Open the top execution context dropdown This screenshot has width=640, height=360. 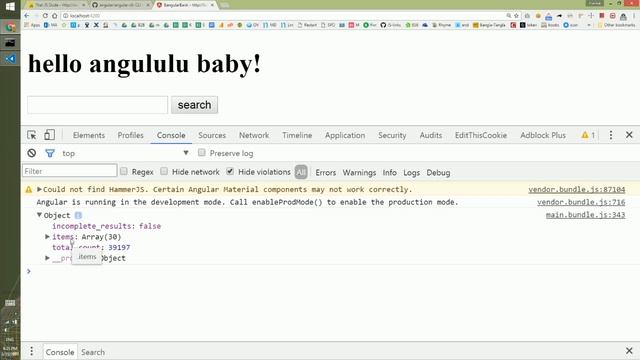coord(125,153)
